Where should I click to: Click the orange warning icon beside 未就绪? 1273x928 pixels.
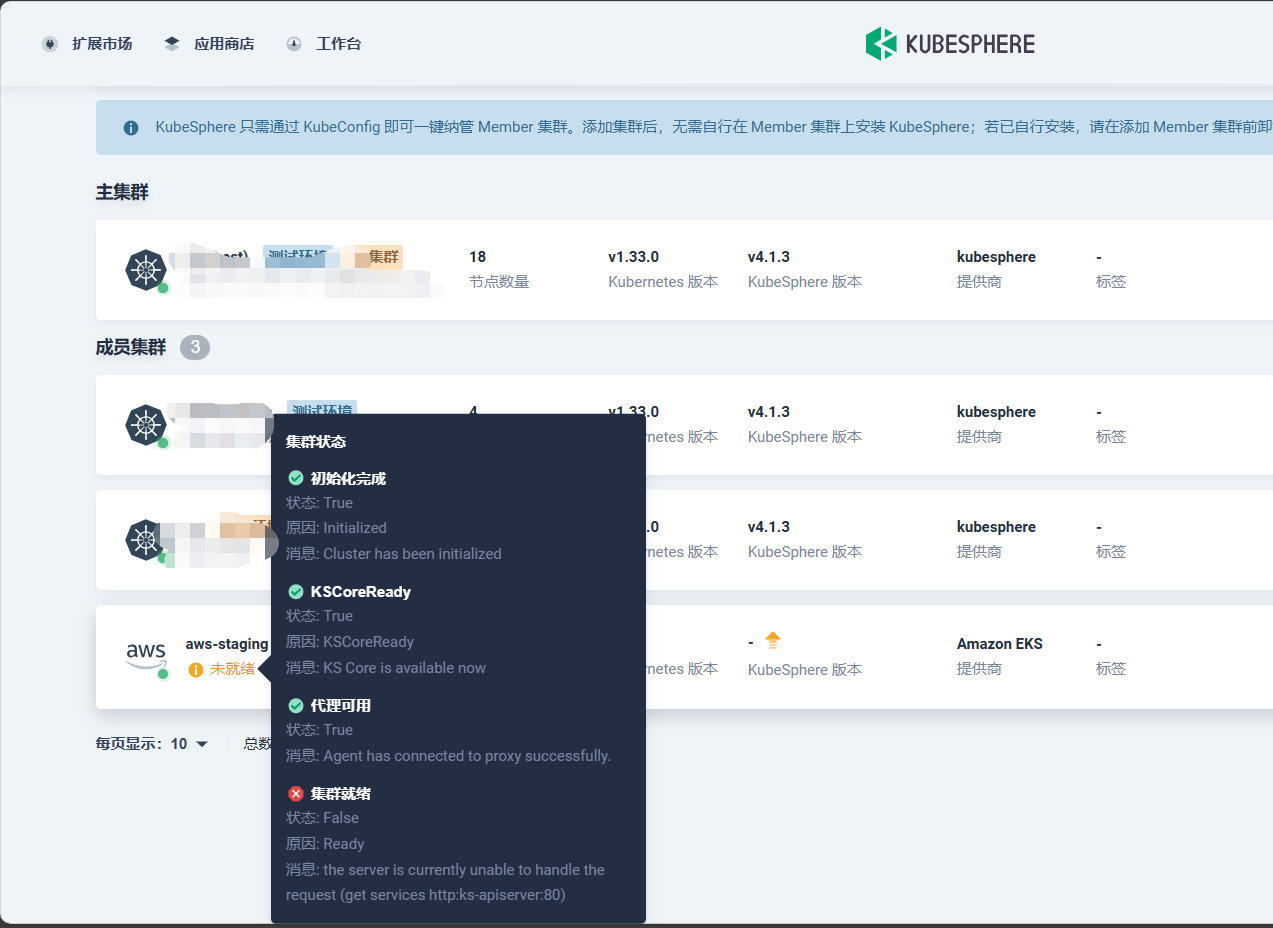pos(196,669)
